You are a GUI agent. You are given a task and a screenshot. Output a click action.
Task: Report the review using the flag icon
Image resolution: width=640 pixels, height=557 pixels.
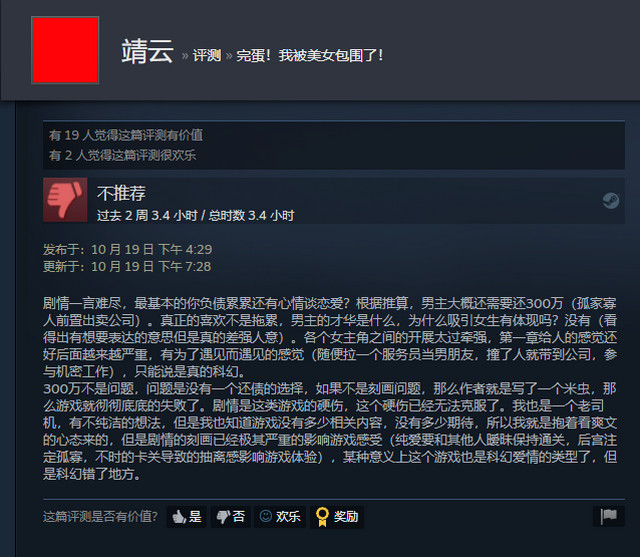(x=609, y=516)
